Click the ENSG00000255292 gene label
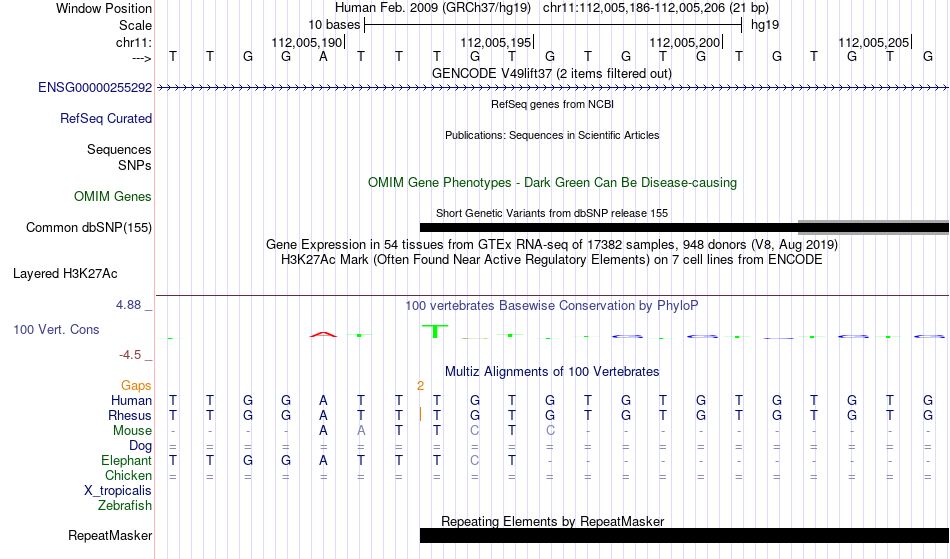 pyautogui.click(x=95, y=88)
